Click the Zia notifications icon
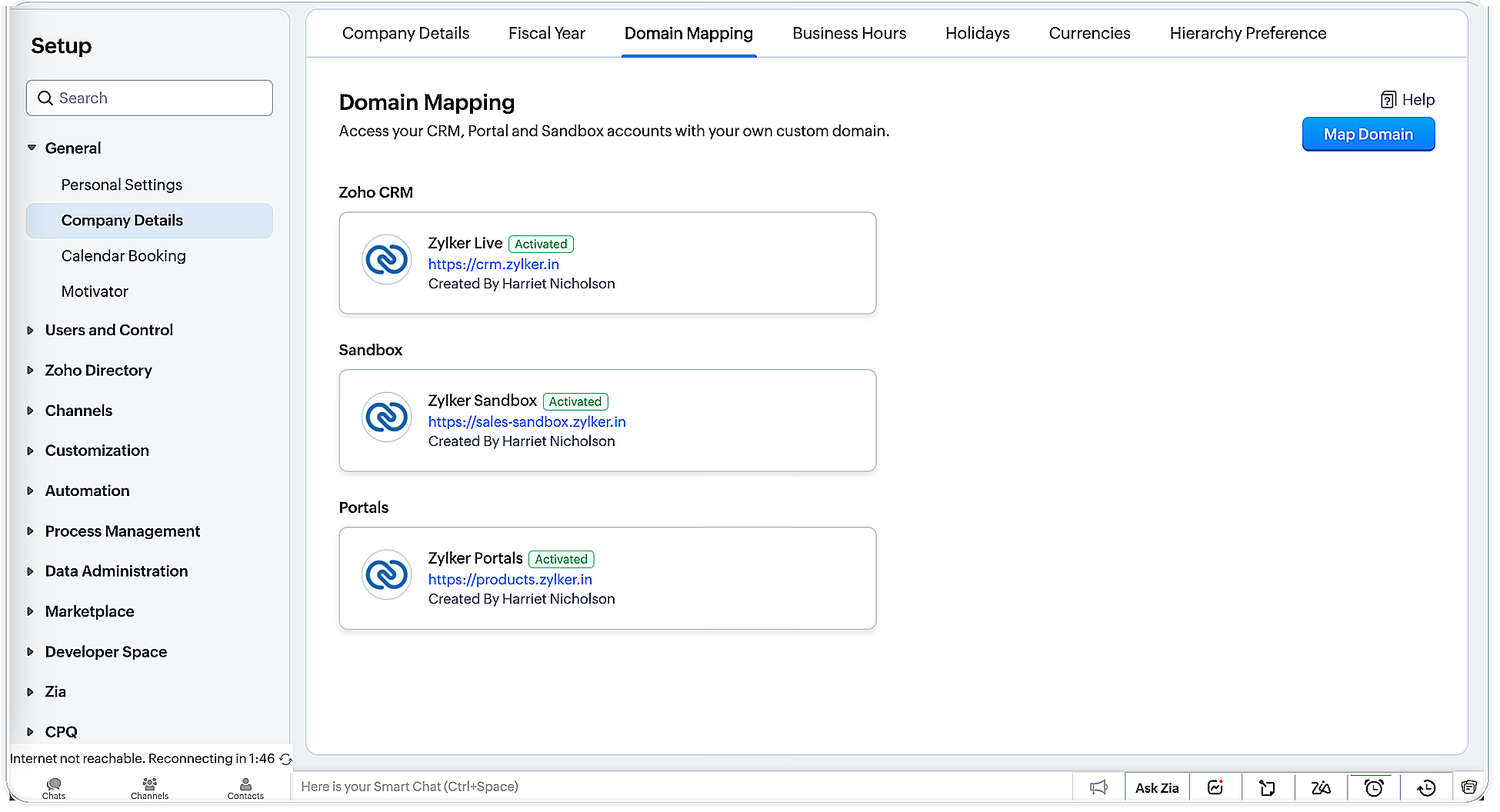This screenshot has height=812, width=1500. coord(1321,787)
